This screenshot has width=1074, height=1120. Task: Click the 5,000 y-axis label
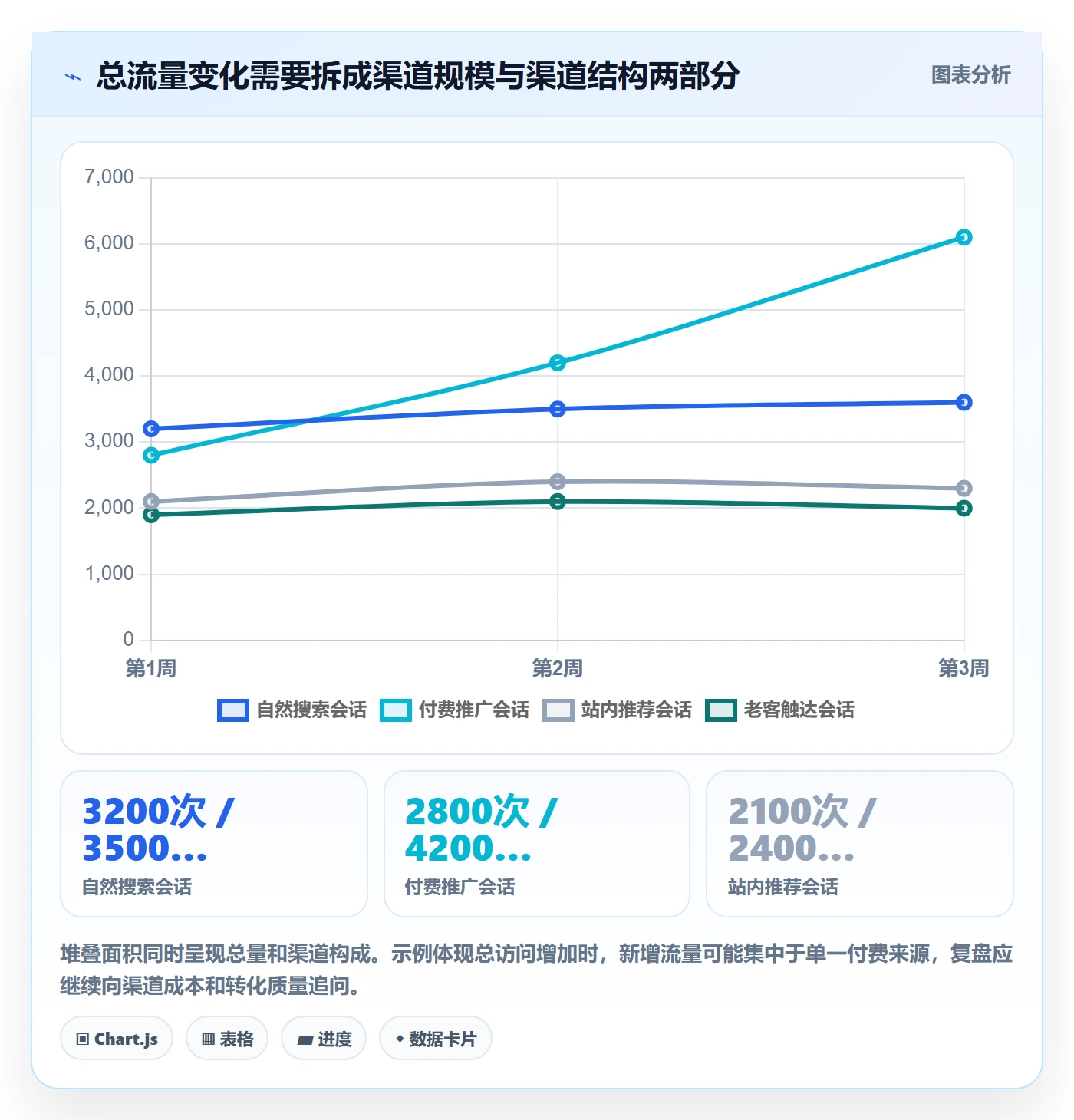coord(109,309)
